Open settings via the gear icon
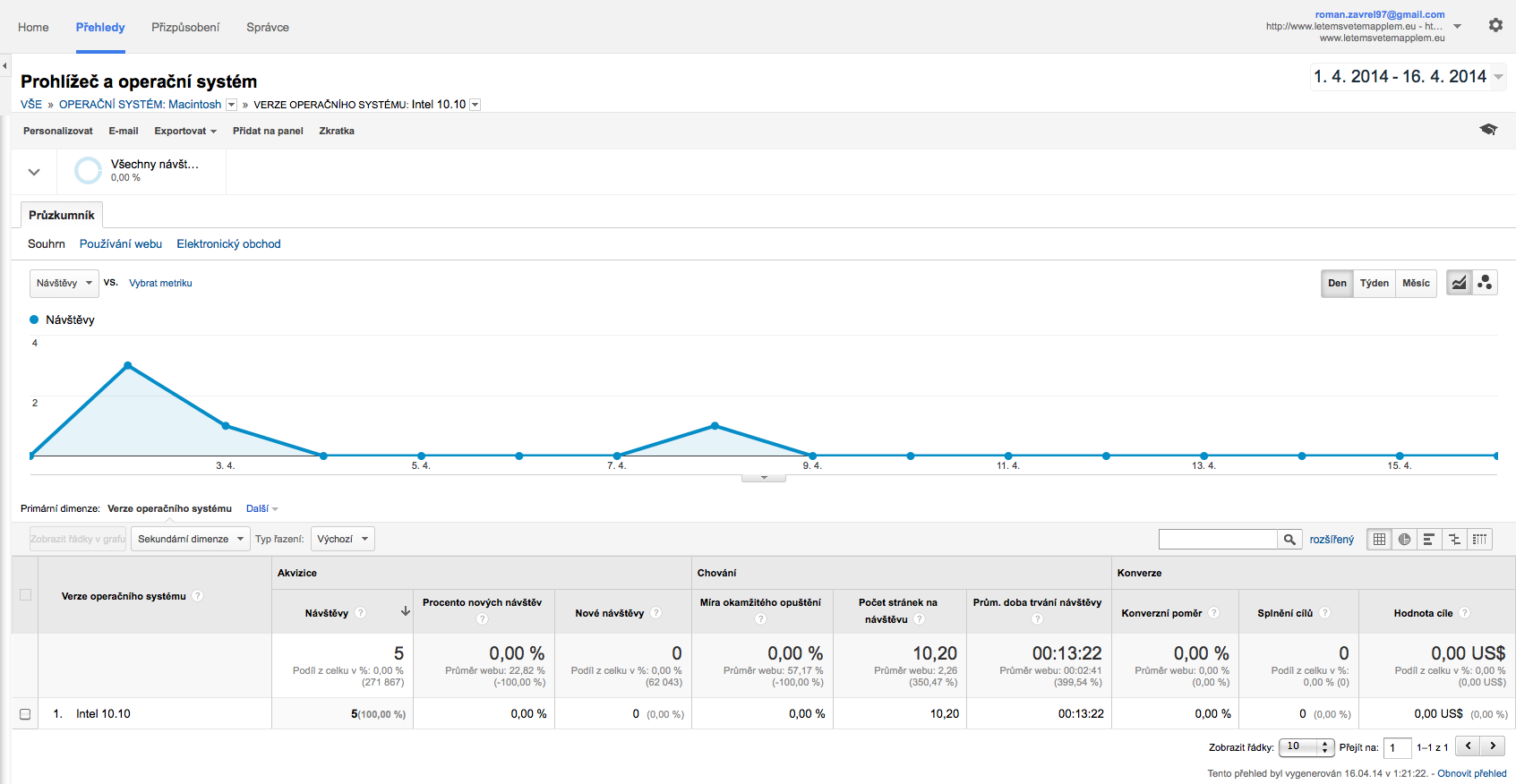1516x784 pixels. coord(1495,26)
